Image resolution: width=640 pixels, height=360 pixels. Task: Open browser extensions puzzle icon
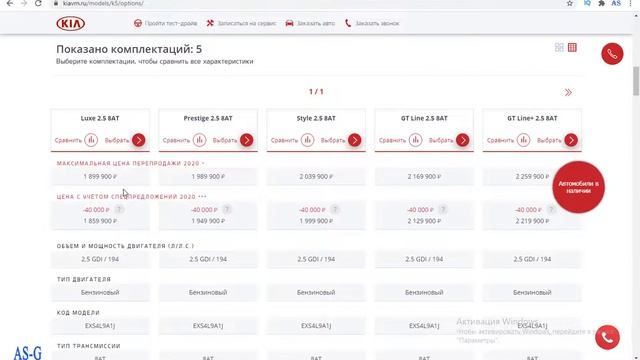(601, 3)
